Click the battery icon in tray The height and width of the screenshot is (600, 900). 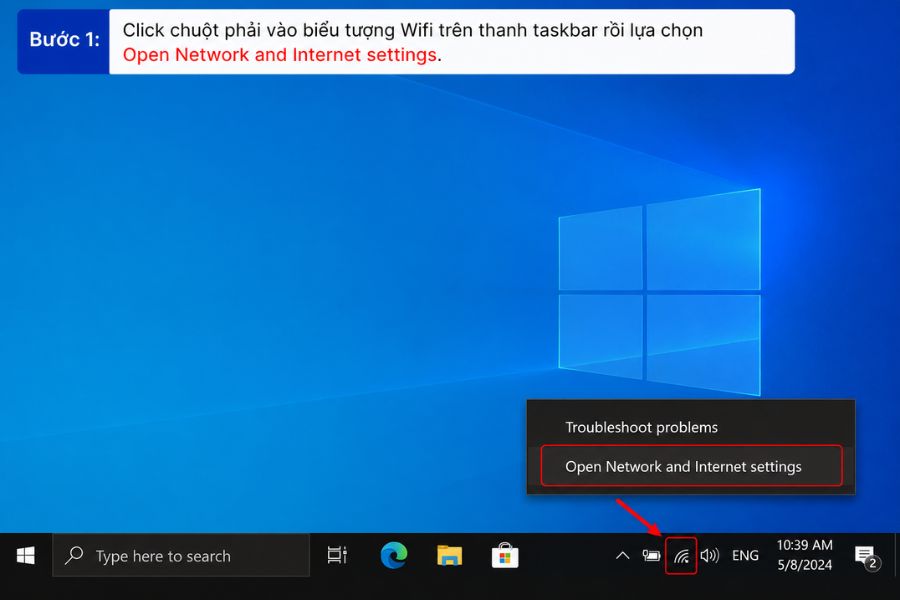click(651, 556)
